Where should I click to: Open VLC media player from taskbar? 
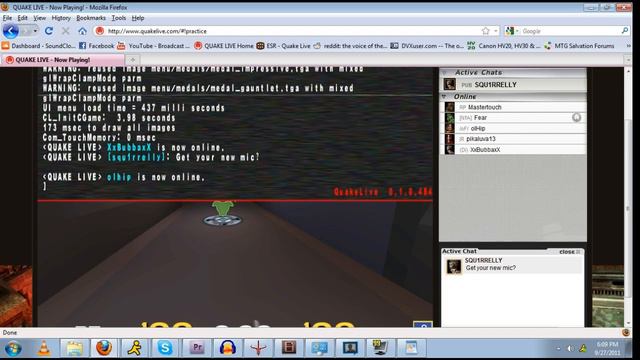44,348
